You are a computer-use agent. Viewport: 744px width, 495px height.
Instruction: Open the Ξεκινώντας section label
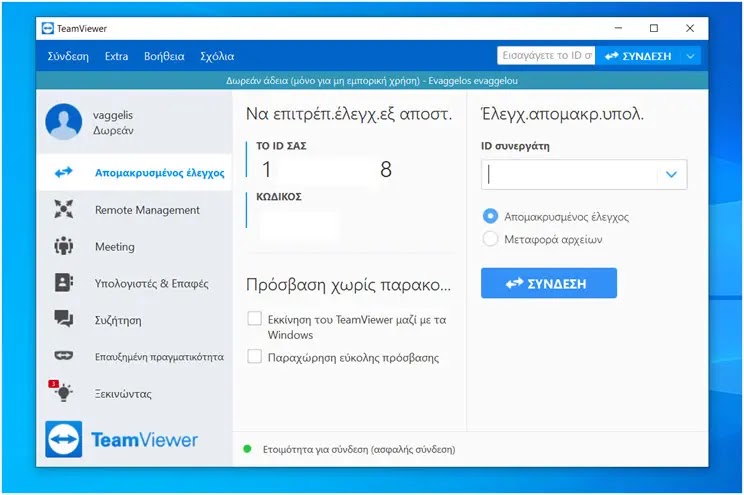coord(123,394)
